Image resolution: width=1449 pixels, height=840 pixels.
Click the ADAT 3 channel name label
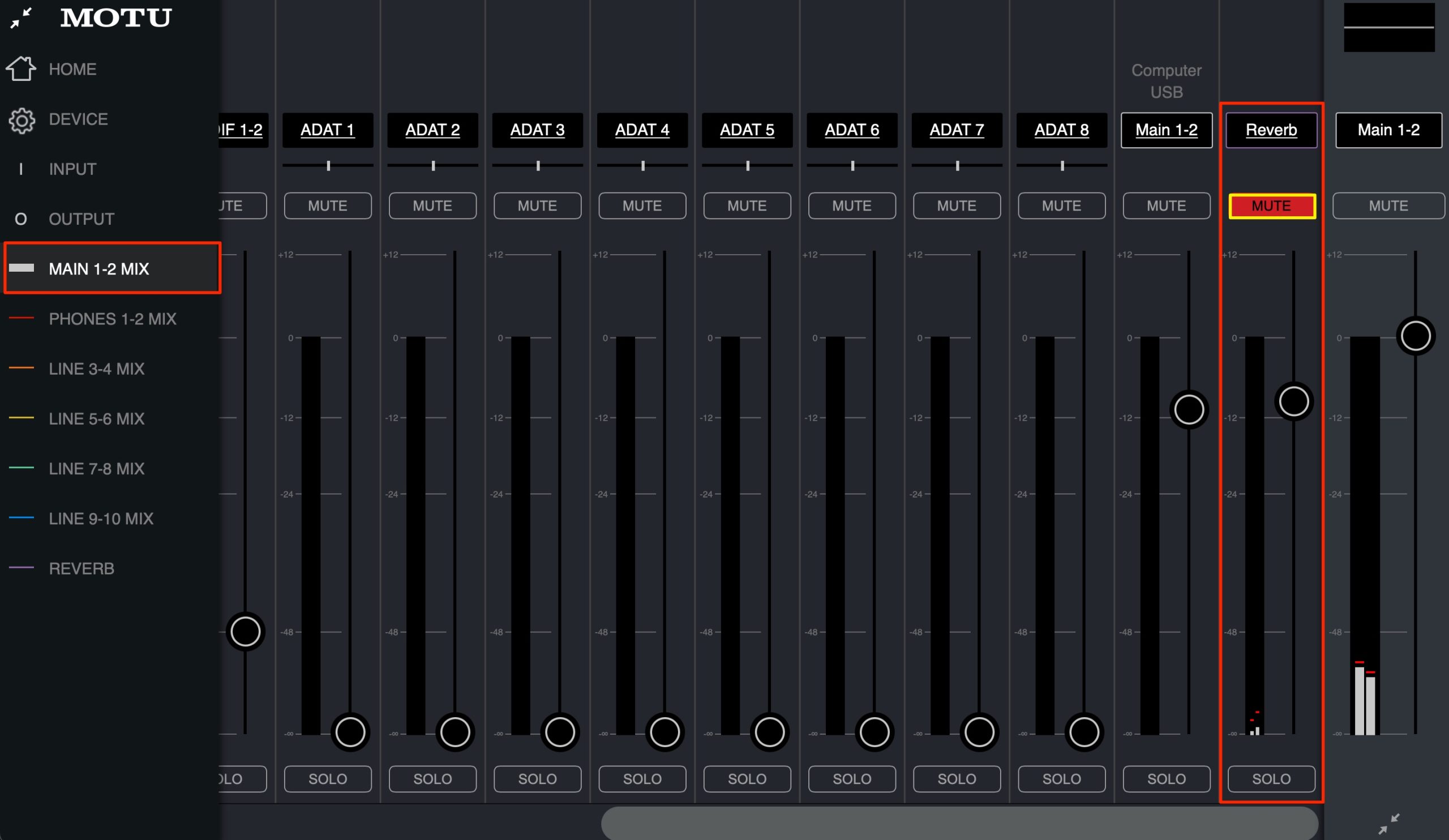click(538, 130)
